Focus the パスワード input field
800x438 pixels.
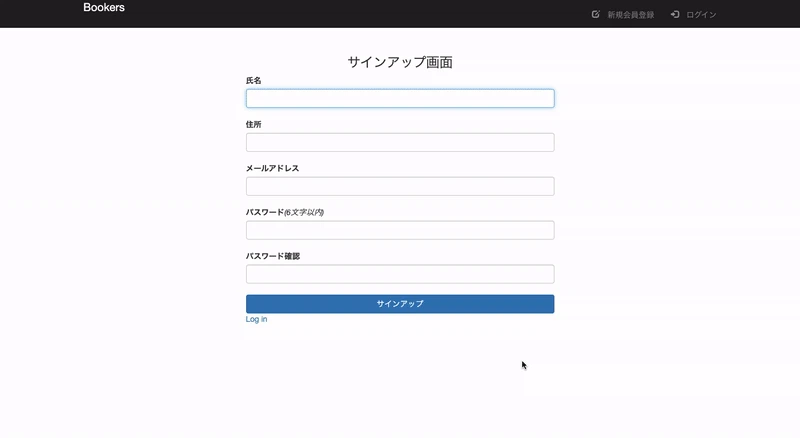[x=400, y=230]
